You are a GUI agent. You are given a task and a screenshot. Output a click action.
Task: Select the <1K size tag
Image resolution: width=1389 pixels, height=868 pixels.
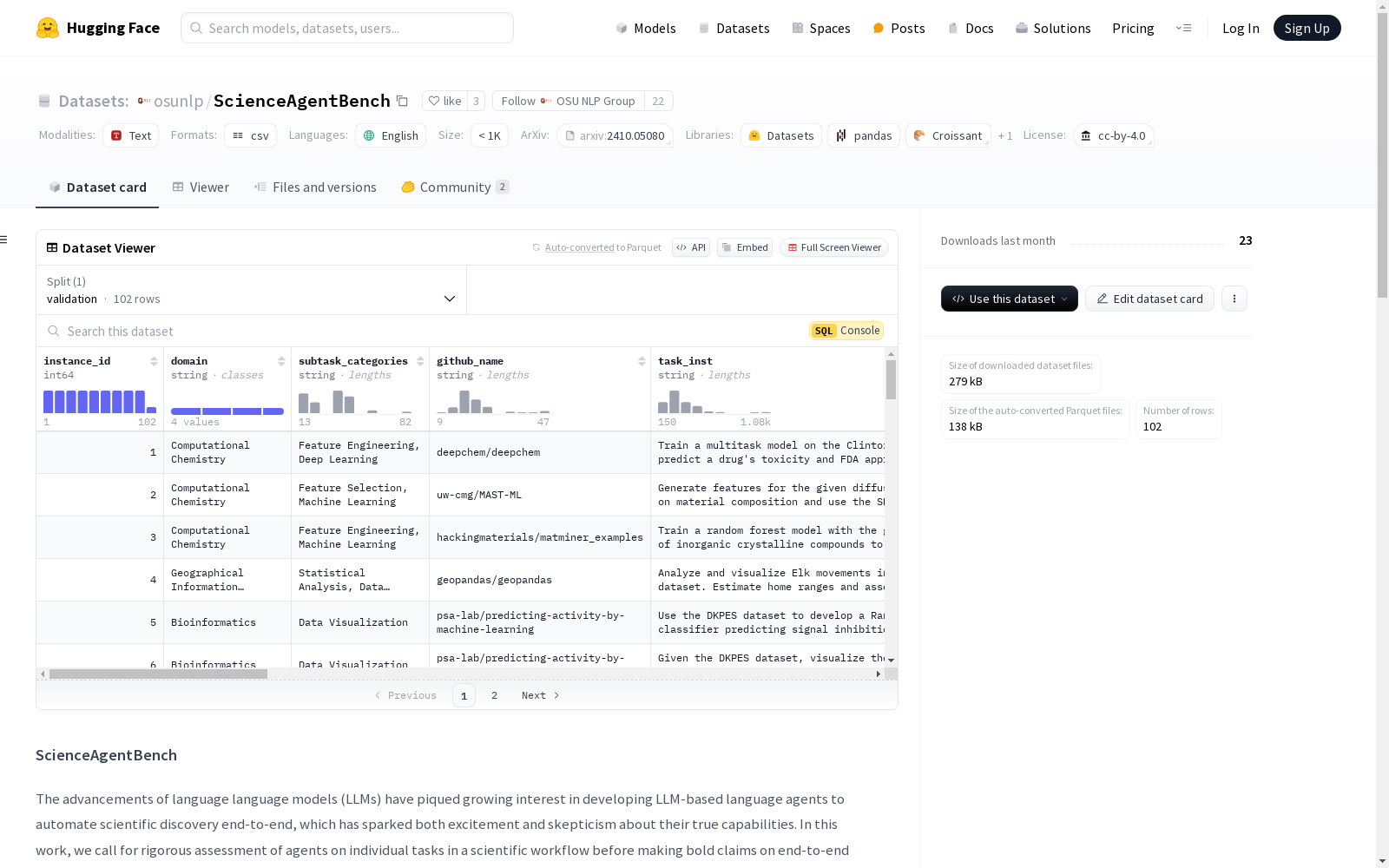click(490, 135)
